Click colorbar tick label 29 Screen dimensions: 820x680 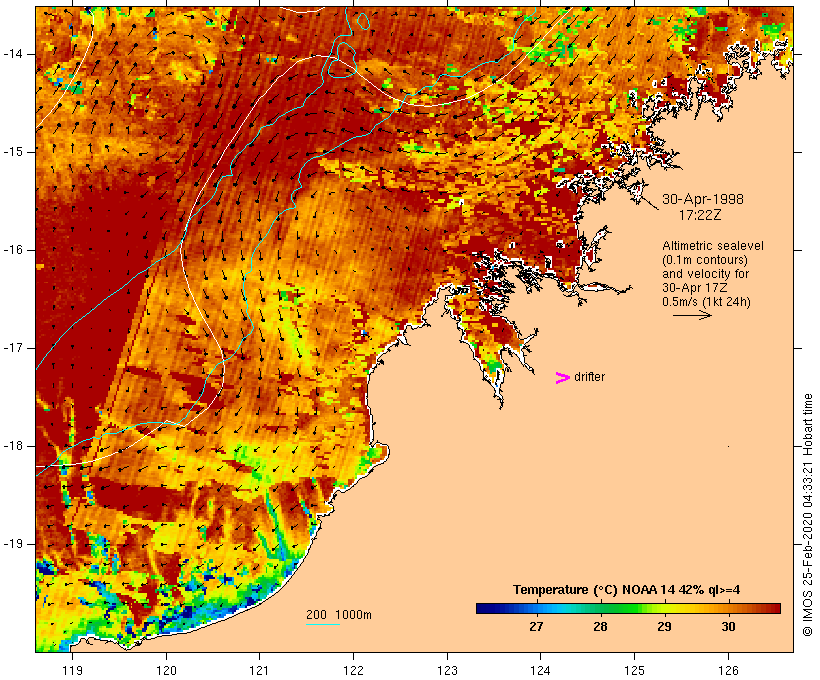(x=664, y=627)
